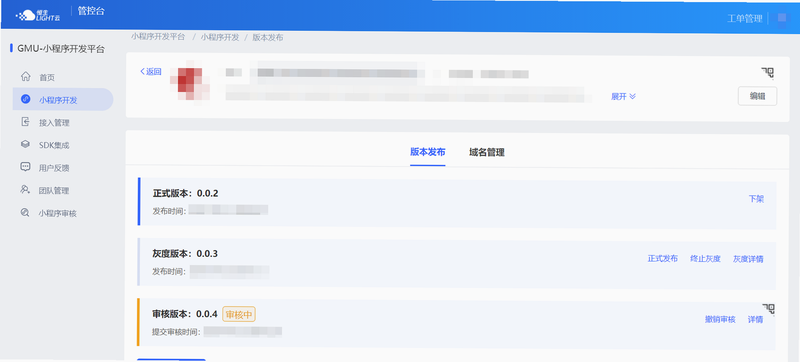Click 终止灰度 for version 0.0.3
This screenshot has width=800, height=362.
tap(705, 258)
